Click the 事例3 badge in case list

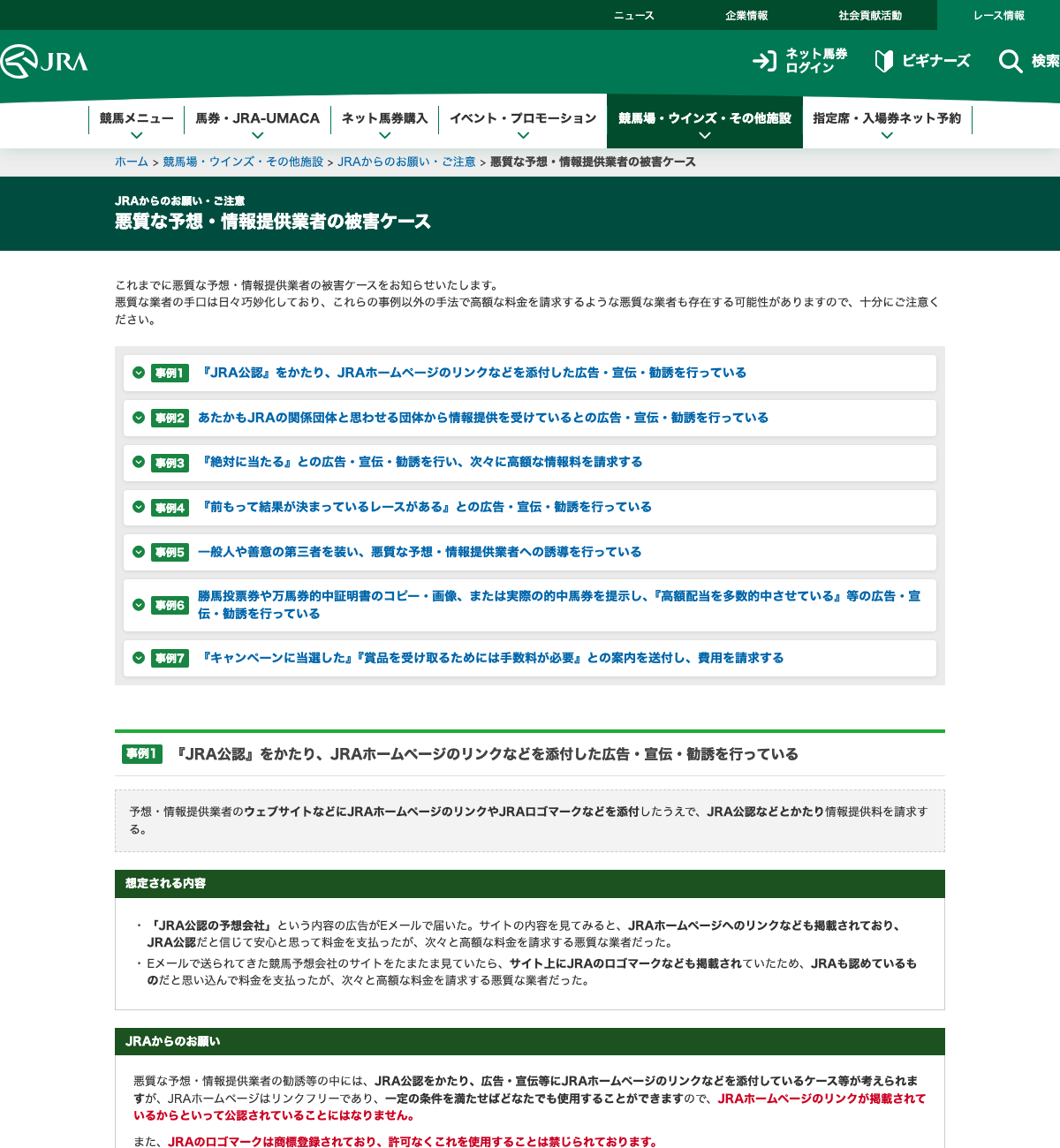(x=170, y=463)
